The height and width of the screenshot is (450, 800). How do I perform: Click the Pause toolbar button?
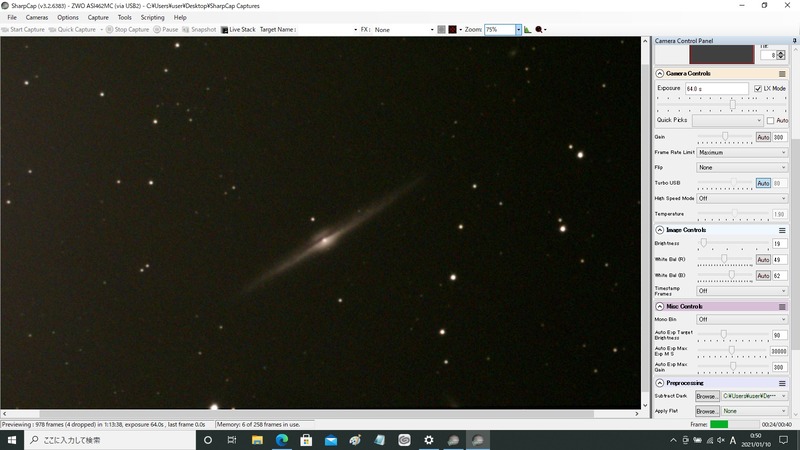[x=166, y=30]
